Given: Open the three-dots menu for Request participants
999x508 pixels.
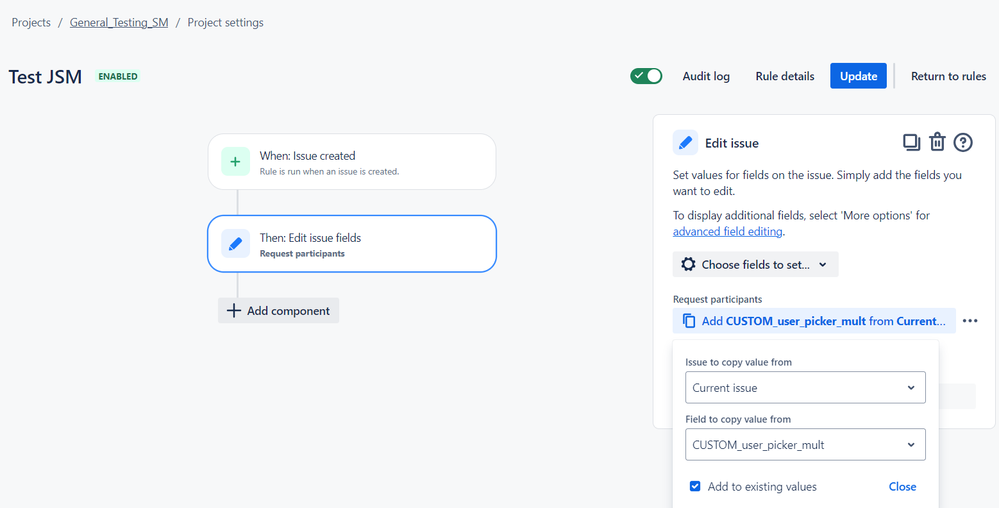Looking at the screenshot, I should [x=970, y=321].
